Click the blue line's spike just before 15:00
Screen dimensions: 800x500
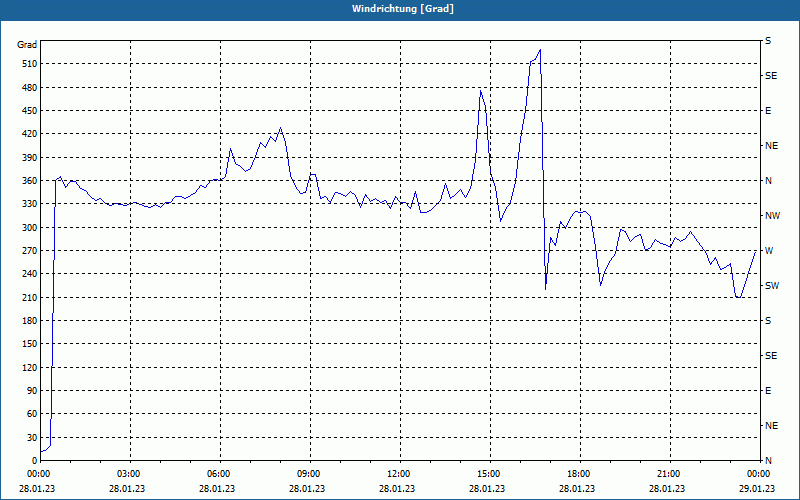point(481,91)
